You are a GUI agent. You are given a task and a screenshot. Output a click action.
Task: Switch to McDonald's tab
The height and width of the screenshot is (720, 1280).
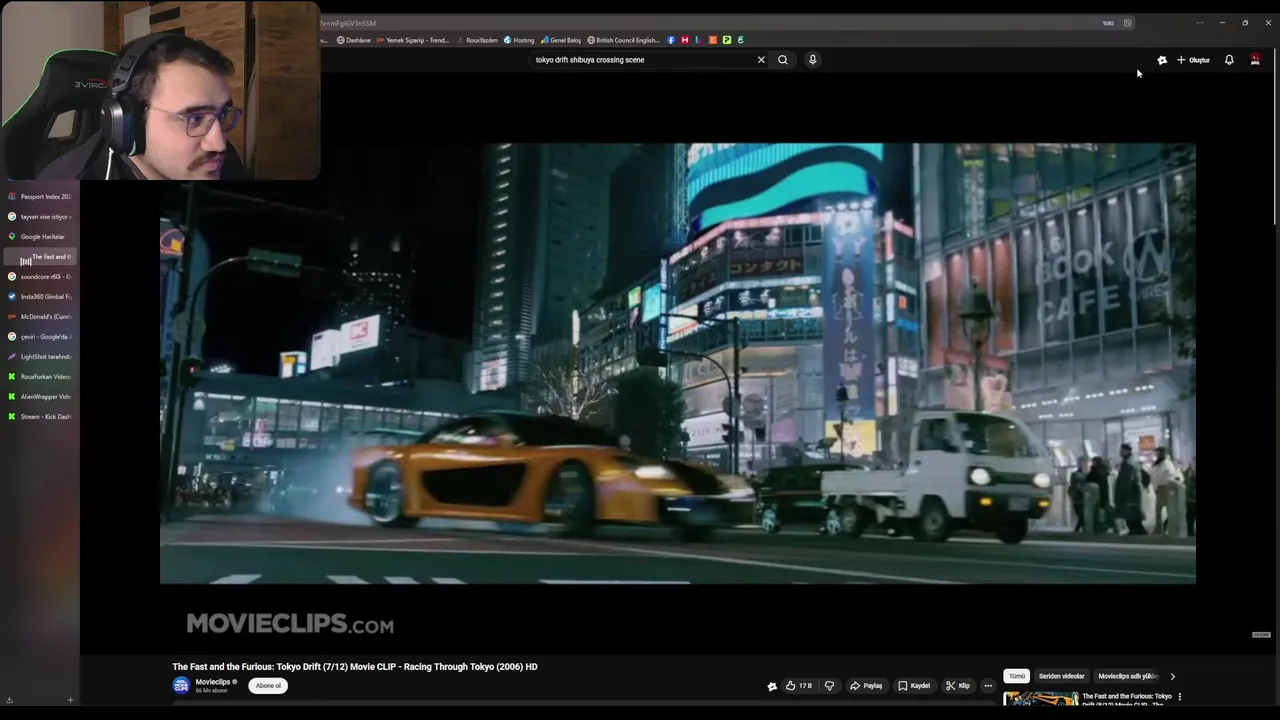tap(40, 317)
